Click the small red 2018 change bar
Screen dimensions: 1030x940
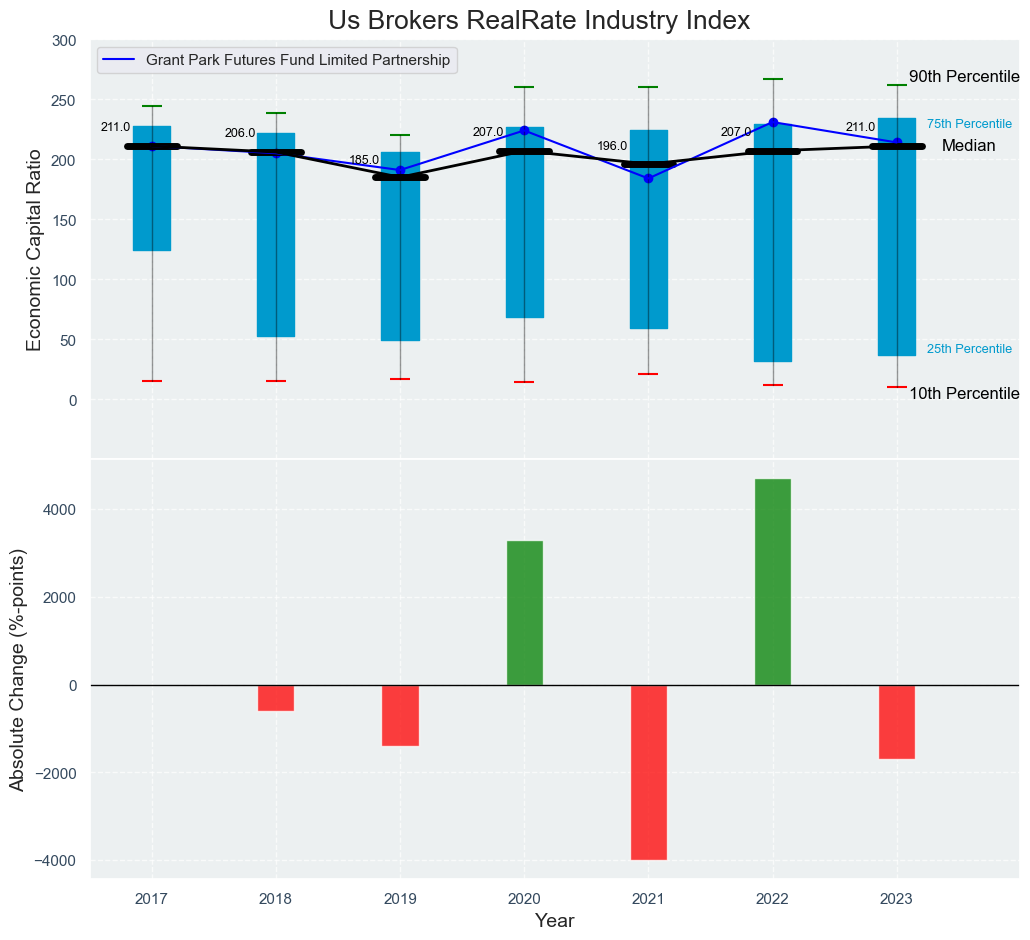tap(276, 698)
